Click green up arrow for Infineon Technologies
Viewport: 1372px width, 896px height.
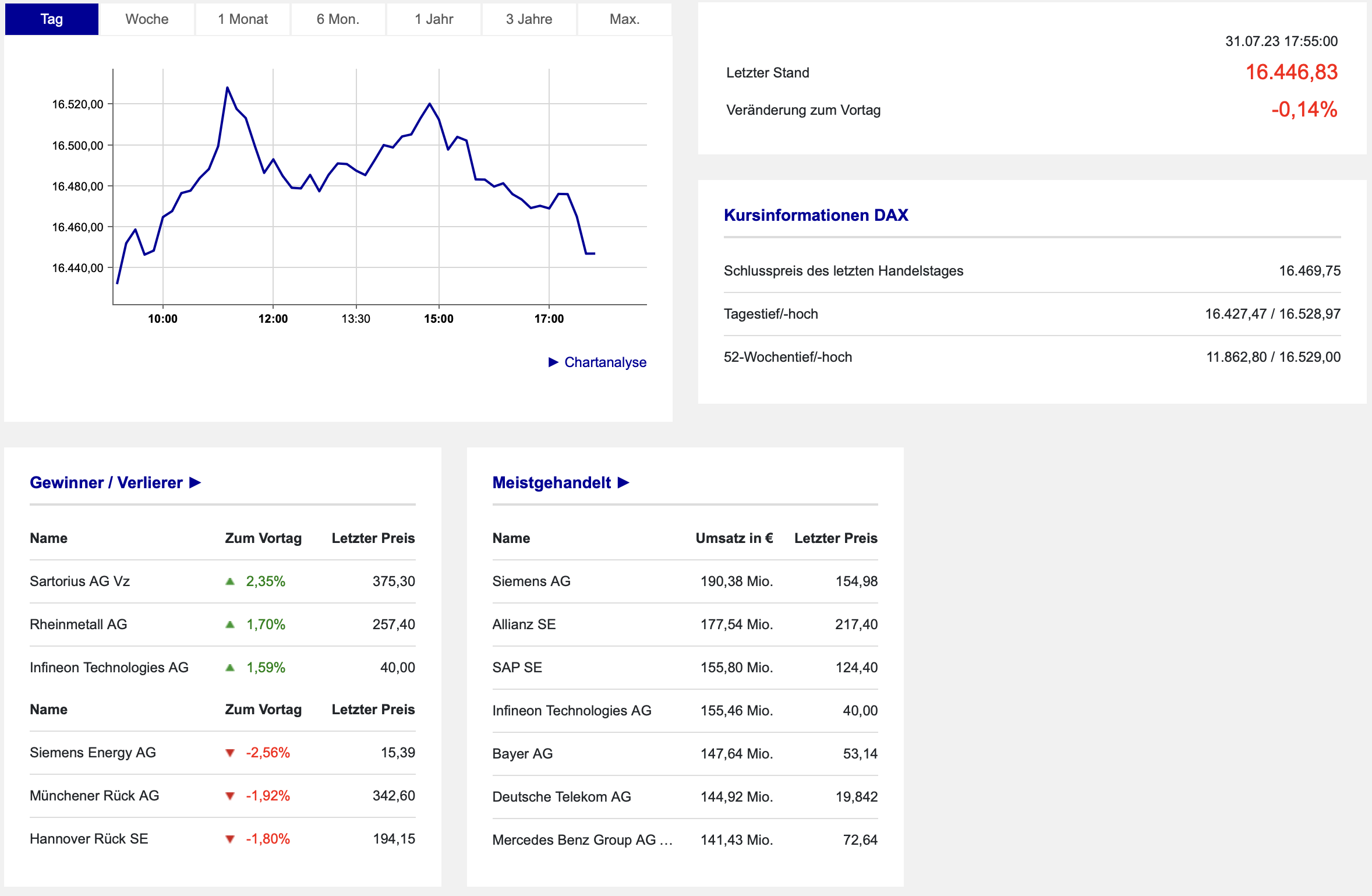pos(230,668)
